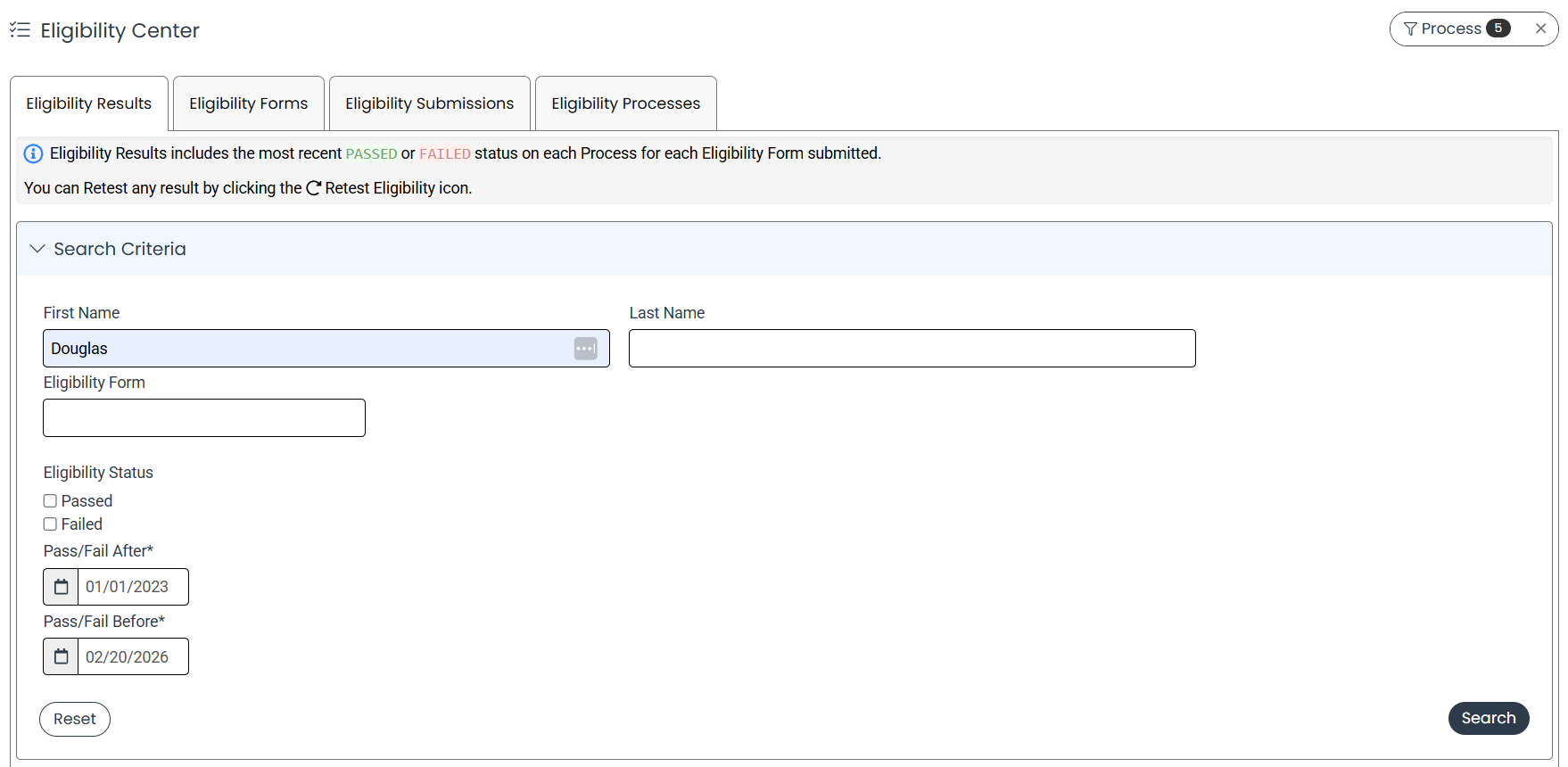Open the Pass/Fail Before calendar picker

tap(61, 656)
